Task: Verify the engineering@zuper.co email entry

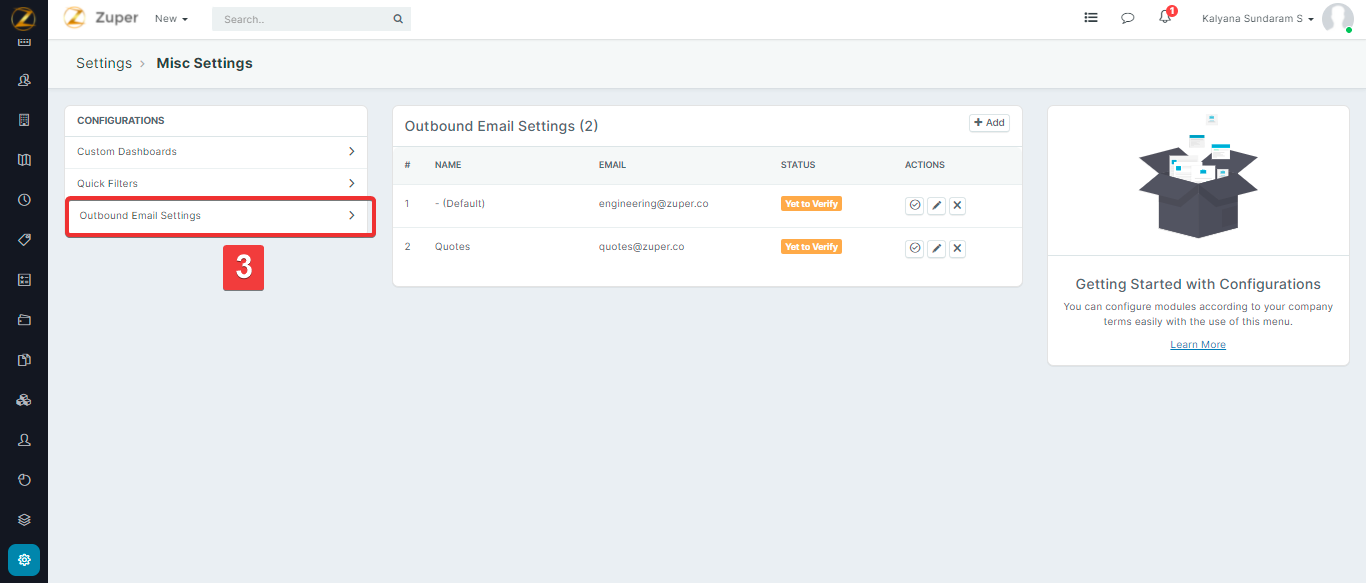Action: coord(914,205)
